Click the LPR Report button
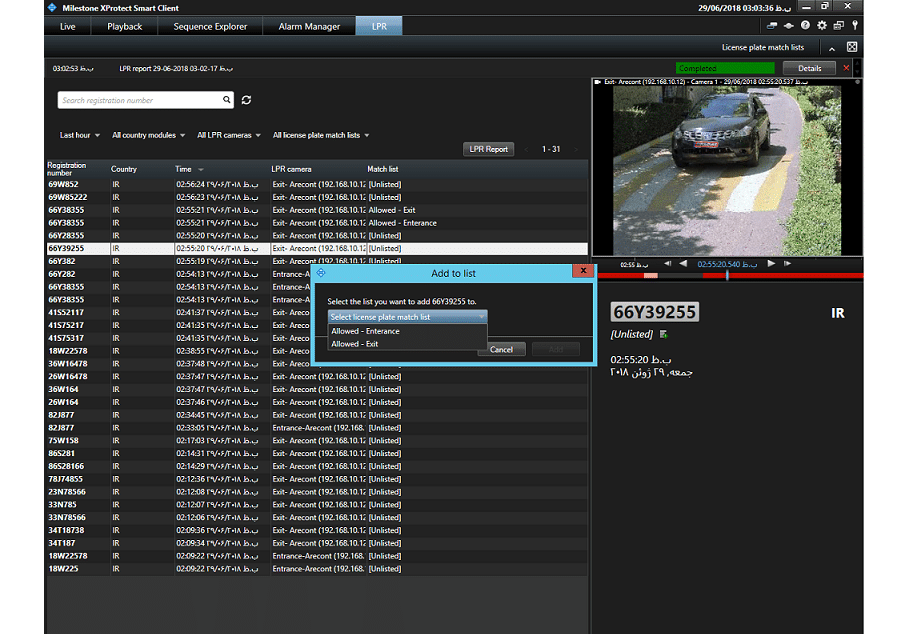 click(x=488, y=149)
